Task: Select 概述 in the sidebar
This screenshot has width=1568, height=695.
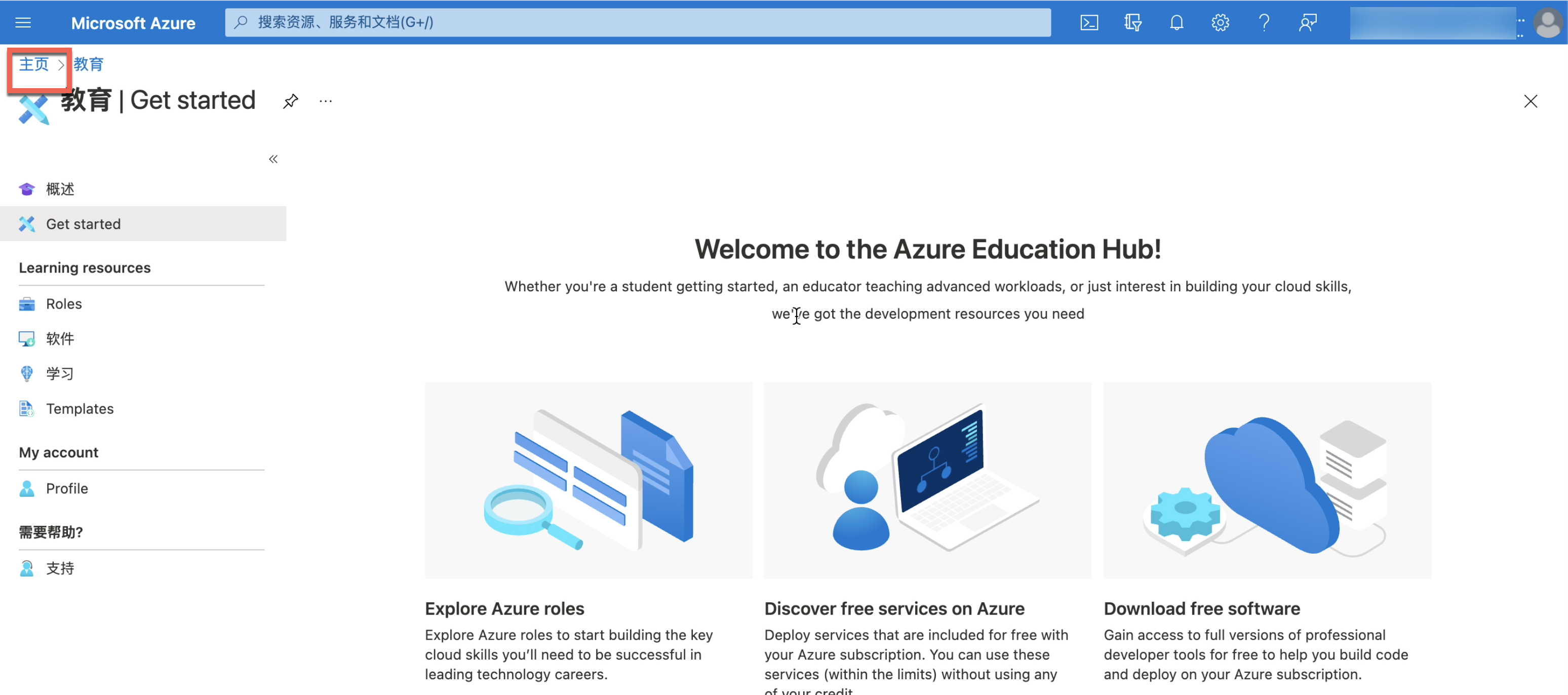Action: pos(60,189)
